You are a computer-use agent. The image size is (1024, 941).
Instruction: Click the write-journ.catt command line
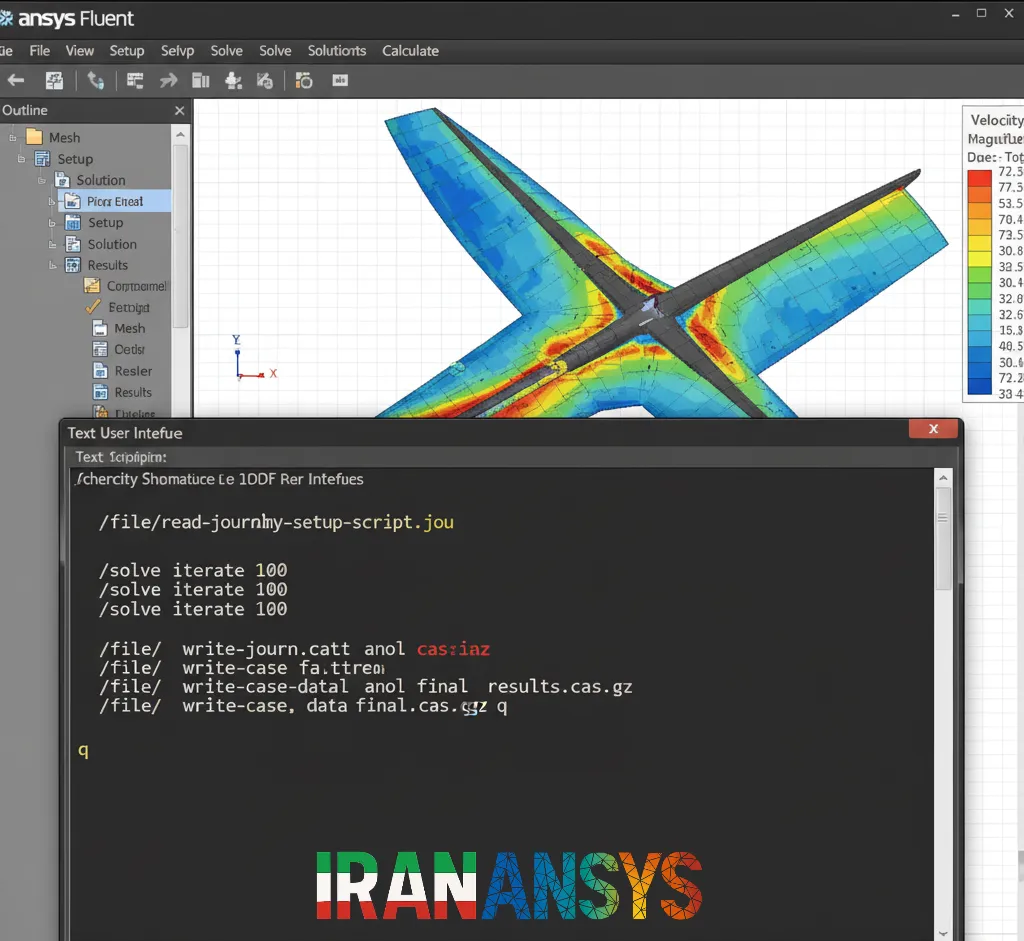[294, 648]
